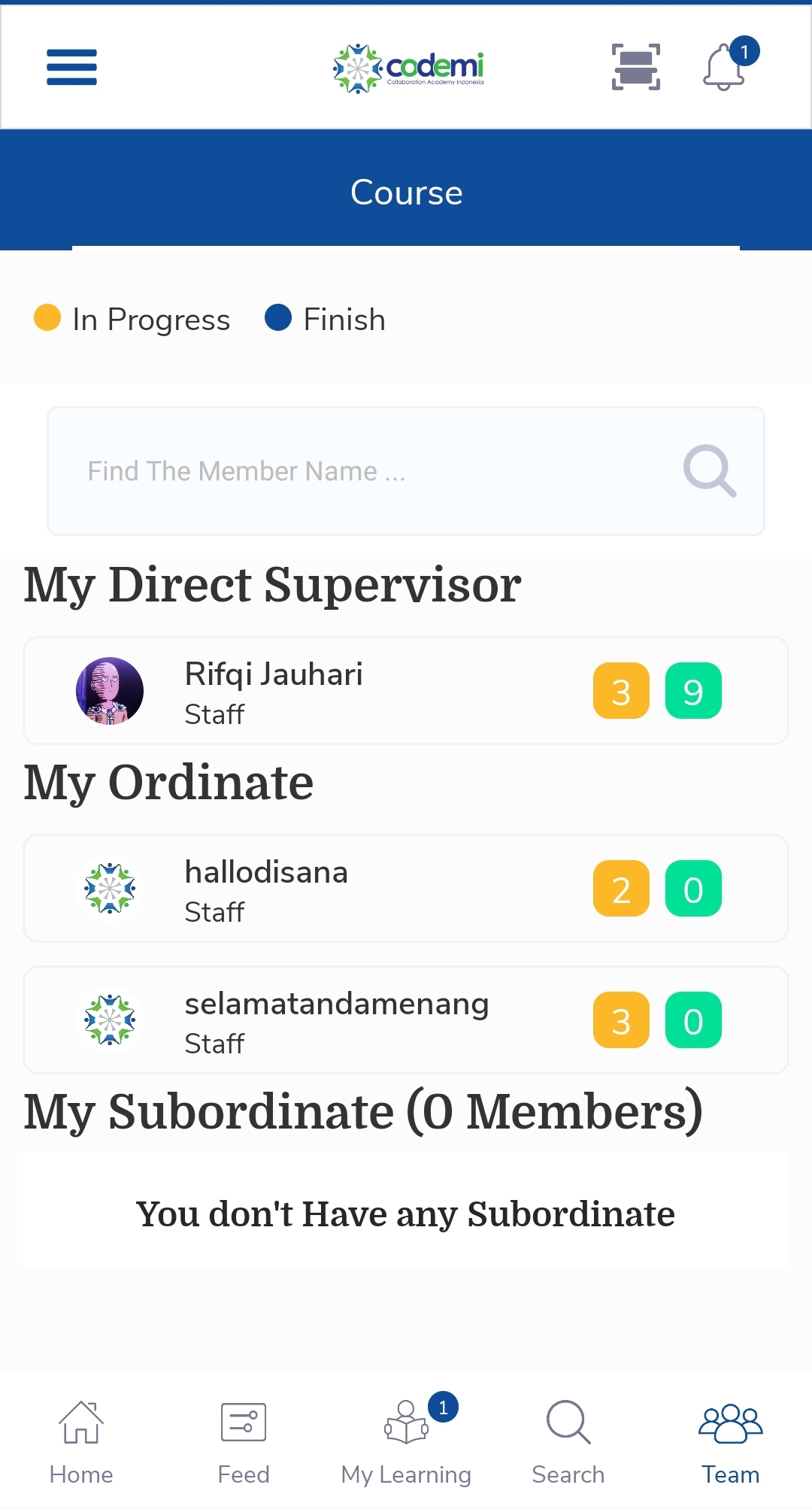Tap the blue Finish legend dot

278,317
